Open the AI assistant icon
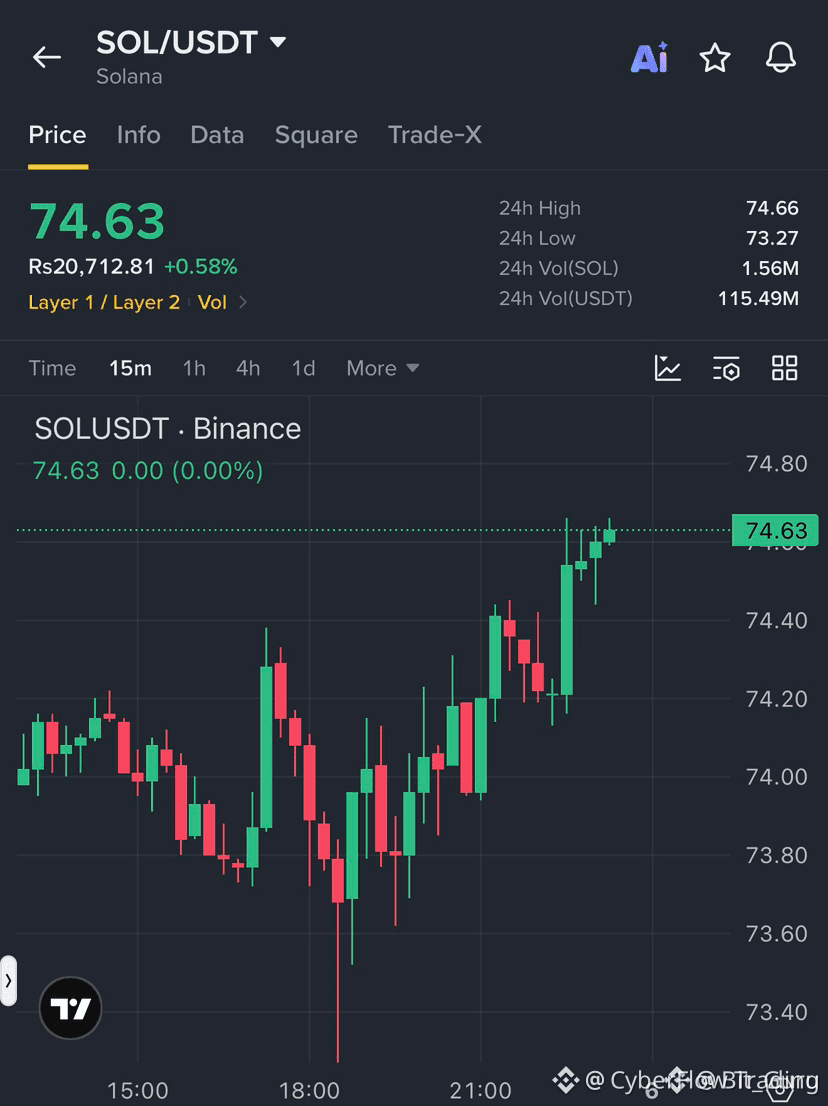The height and width of the screenshot is (1106, 828). 650,57
